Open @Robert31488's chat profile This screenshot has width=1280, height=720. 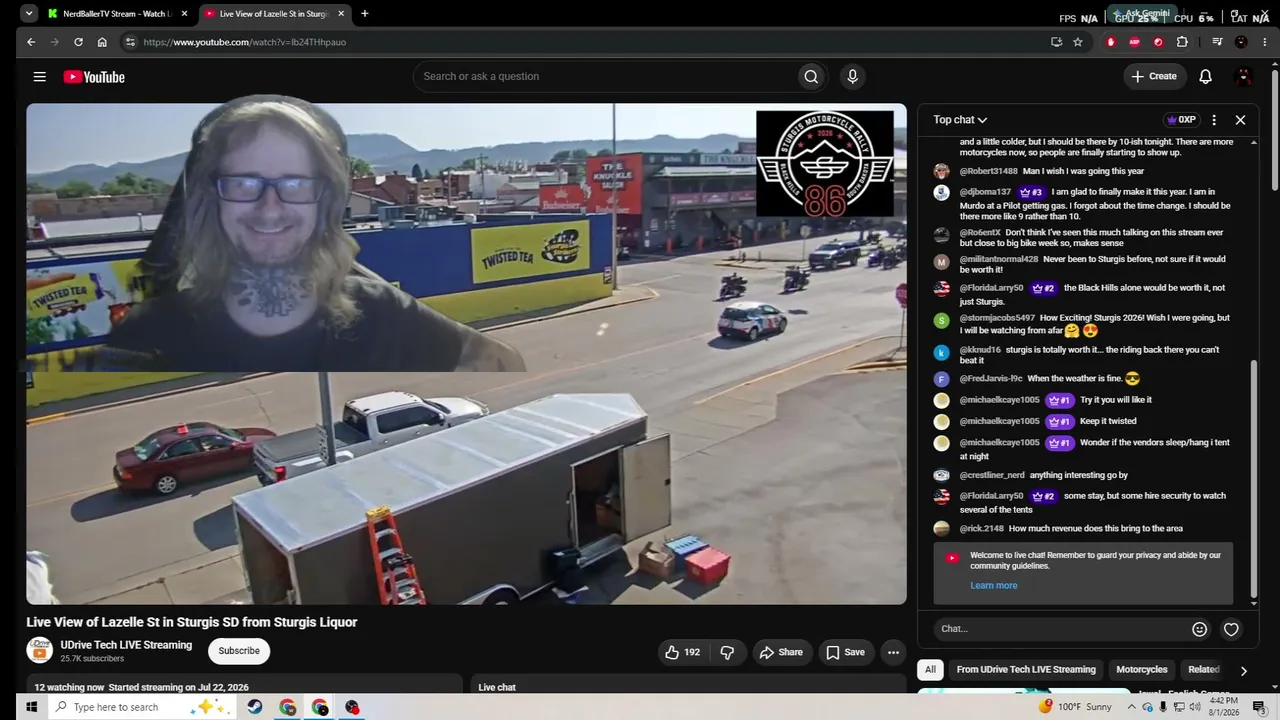pos(989,171)
